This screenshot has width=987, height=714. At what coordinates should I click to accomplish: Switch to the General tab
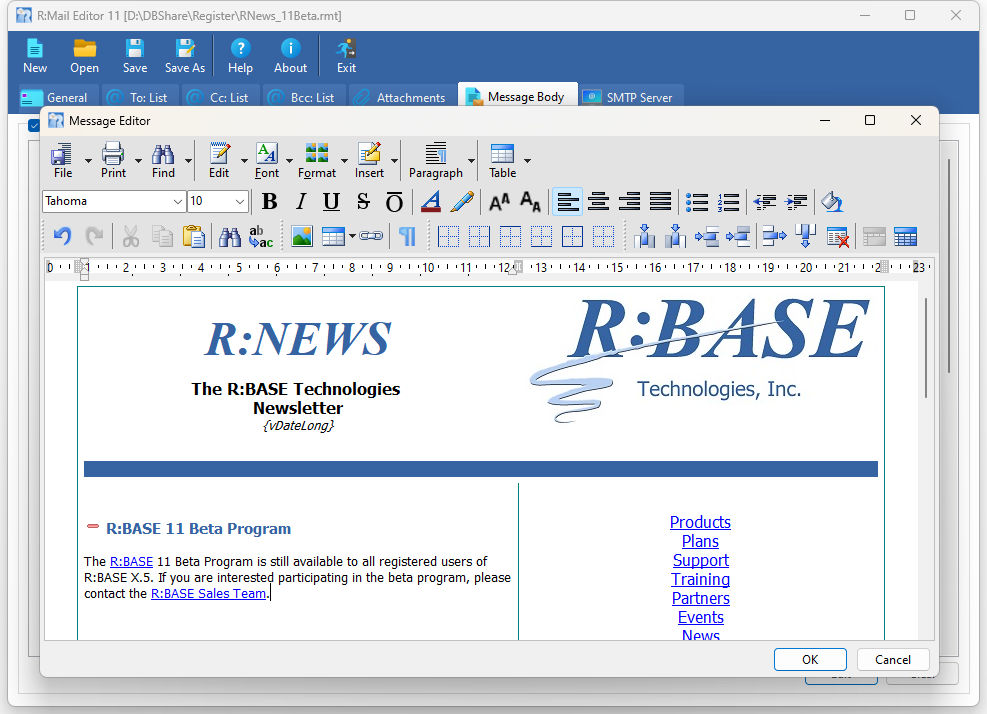coord(59,98)
